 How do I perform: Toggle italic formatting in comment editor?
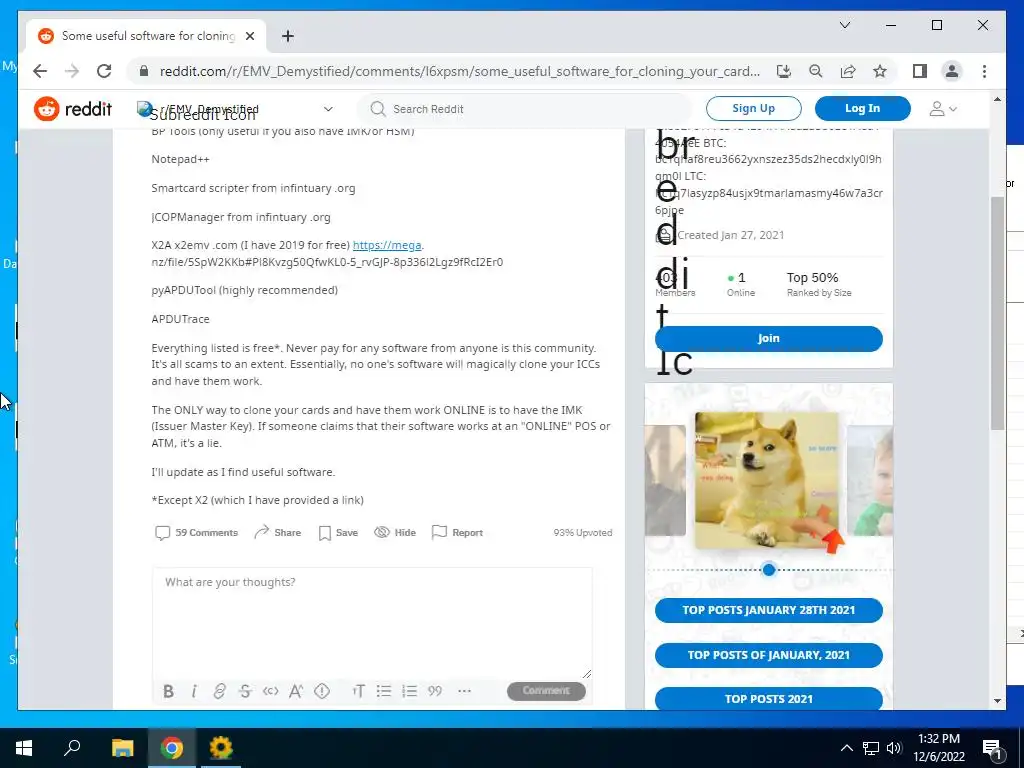(x=193, y=691)
